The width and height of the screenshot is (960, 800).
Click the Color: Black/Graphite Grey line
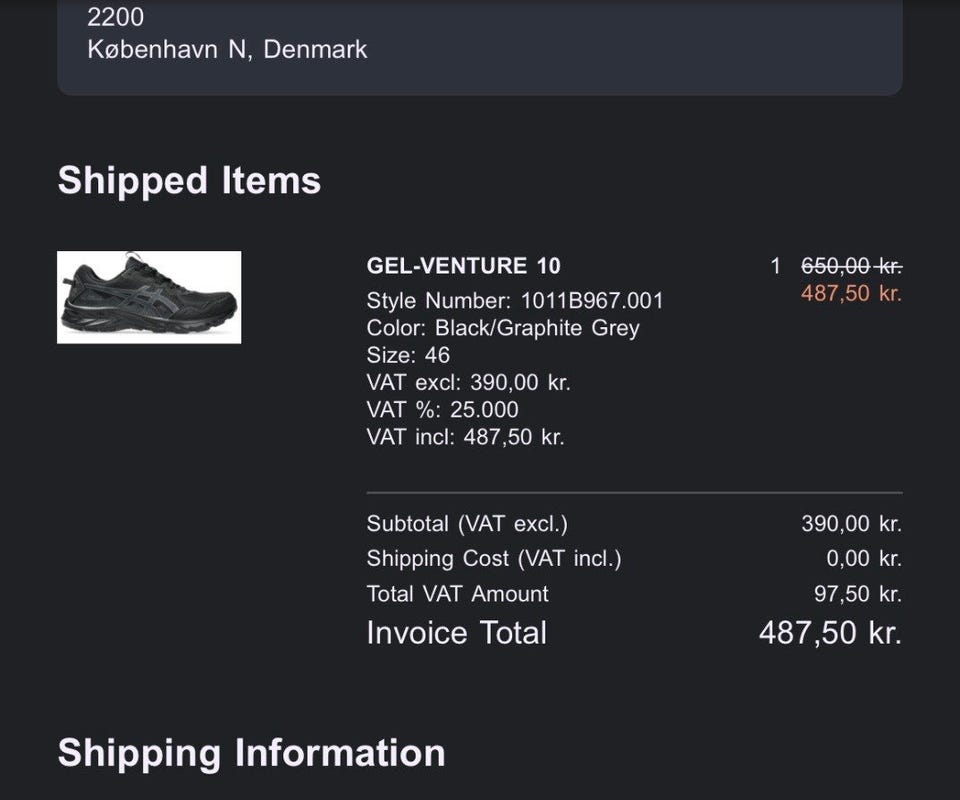pos(503,328)
